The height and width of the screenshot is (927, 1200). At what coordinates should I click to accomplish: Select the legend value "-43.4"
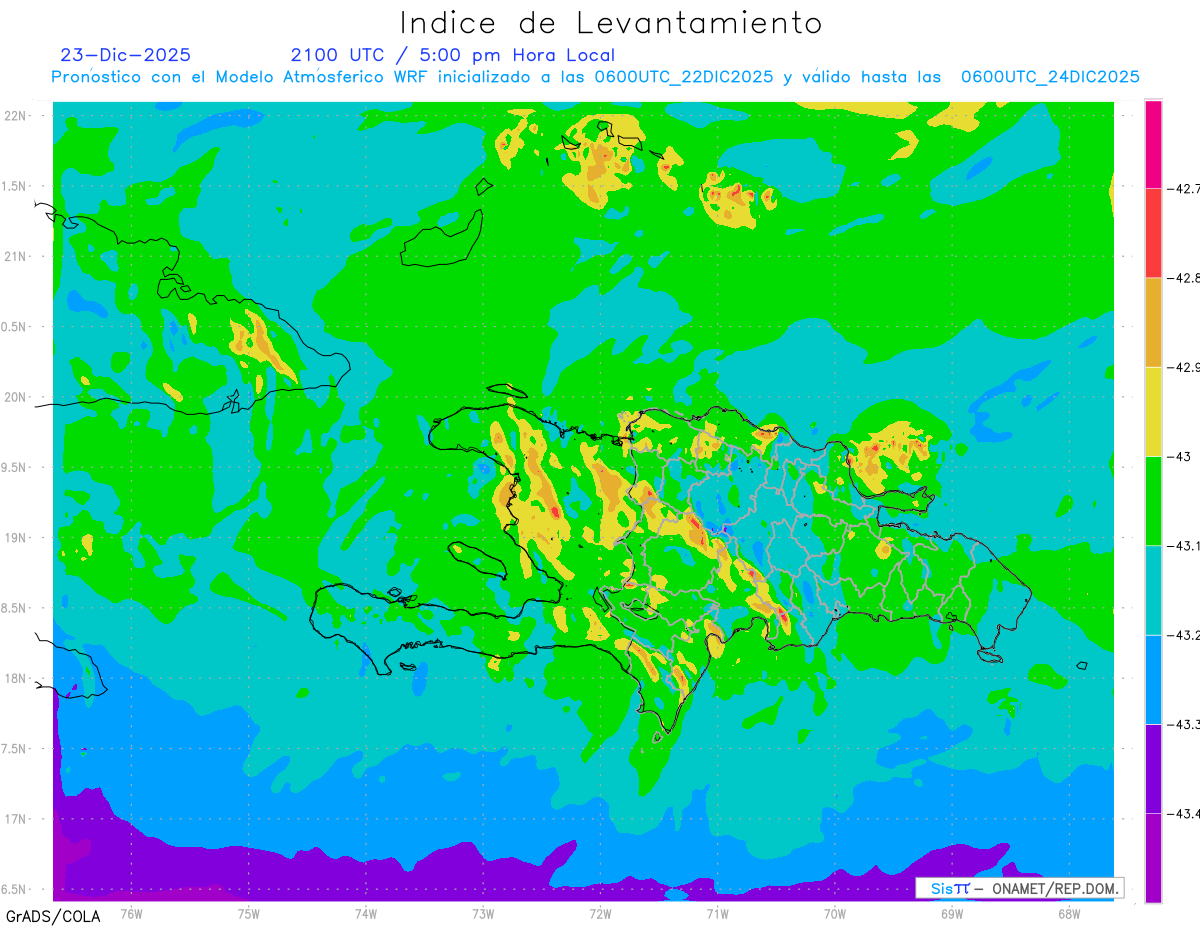[x=1183, y=814]
